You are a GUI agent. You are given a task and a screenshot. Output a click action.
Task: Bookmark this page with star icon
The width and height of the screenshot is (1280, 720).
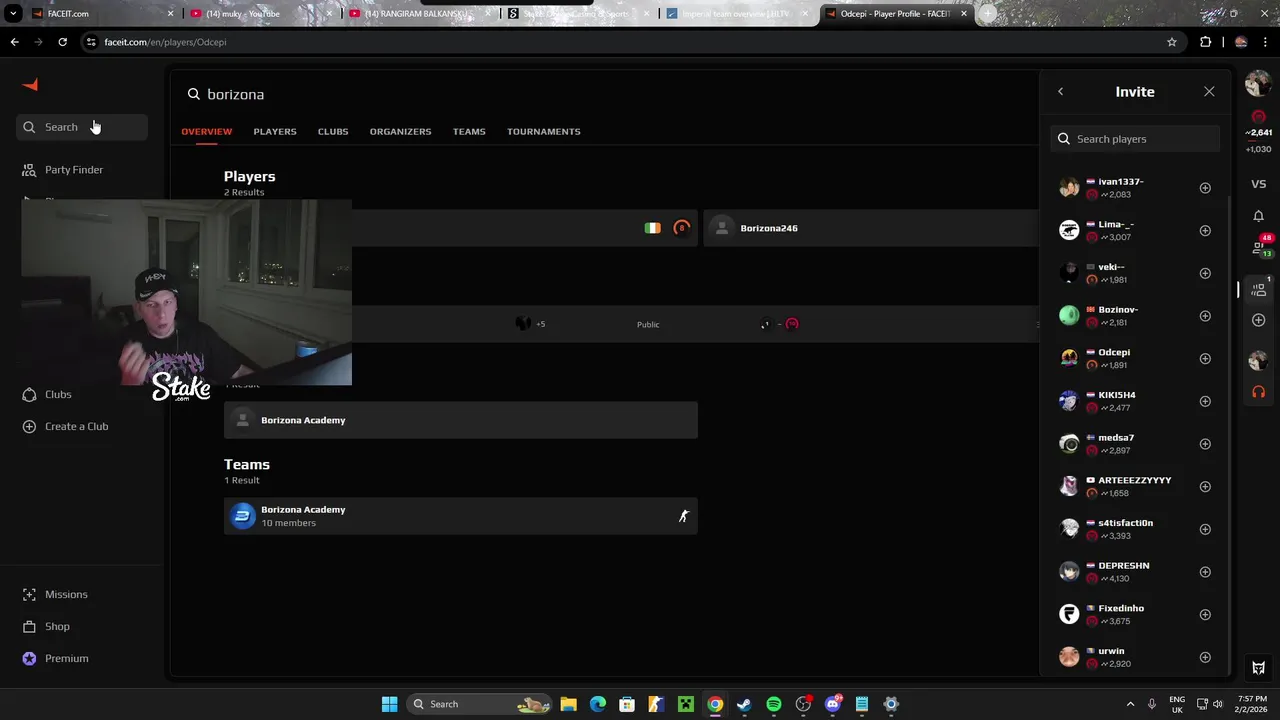pos(1172,42)
